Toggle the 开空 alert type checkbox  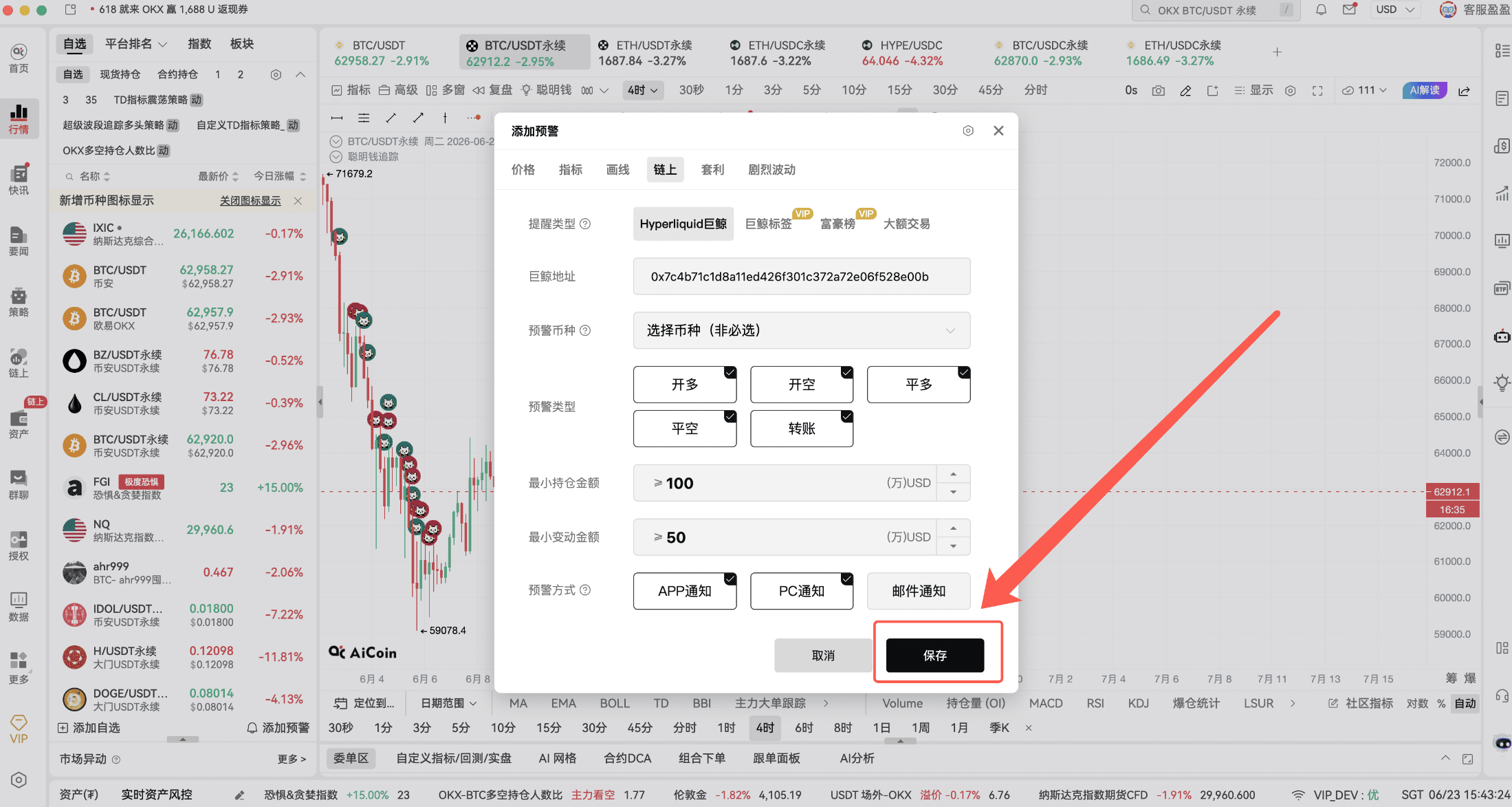tap(802, 385)
